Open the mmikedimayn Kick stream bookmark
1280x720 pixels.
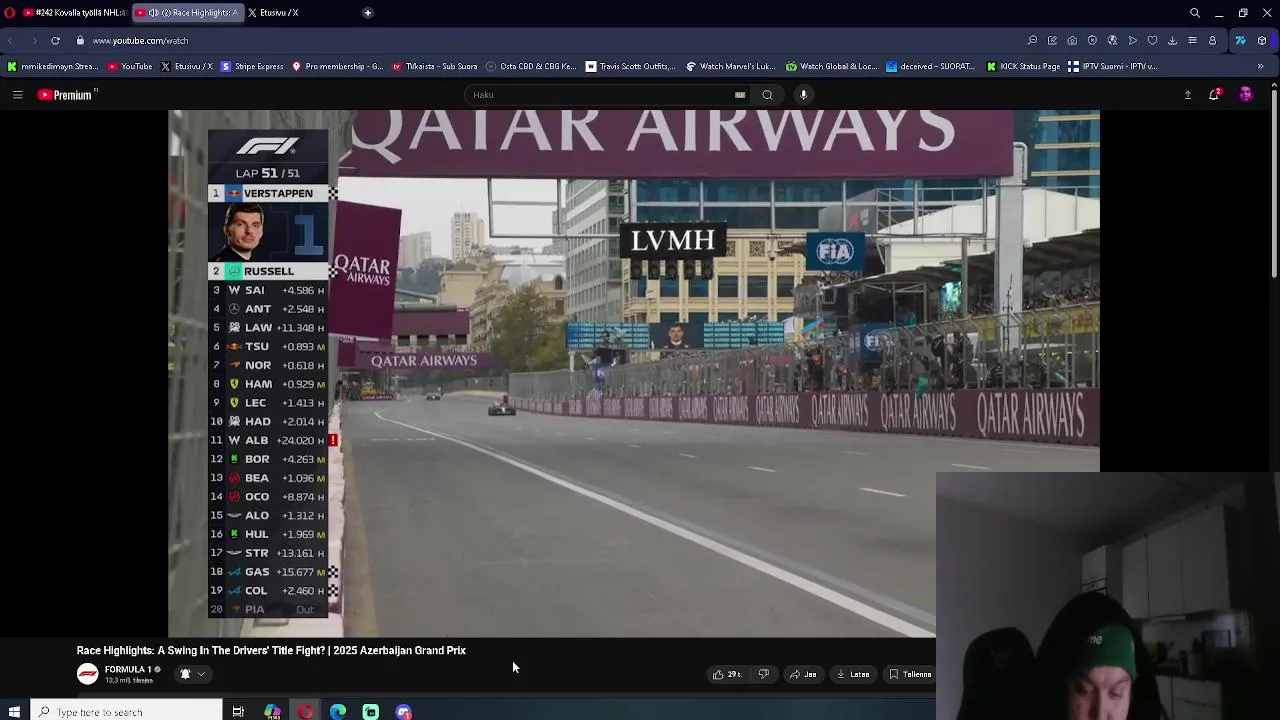[x=52, y=67]
